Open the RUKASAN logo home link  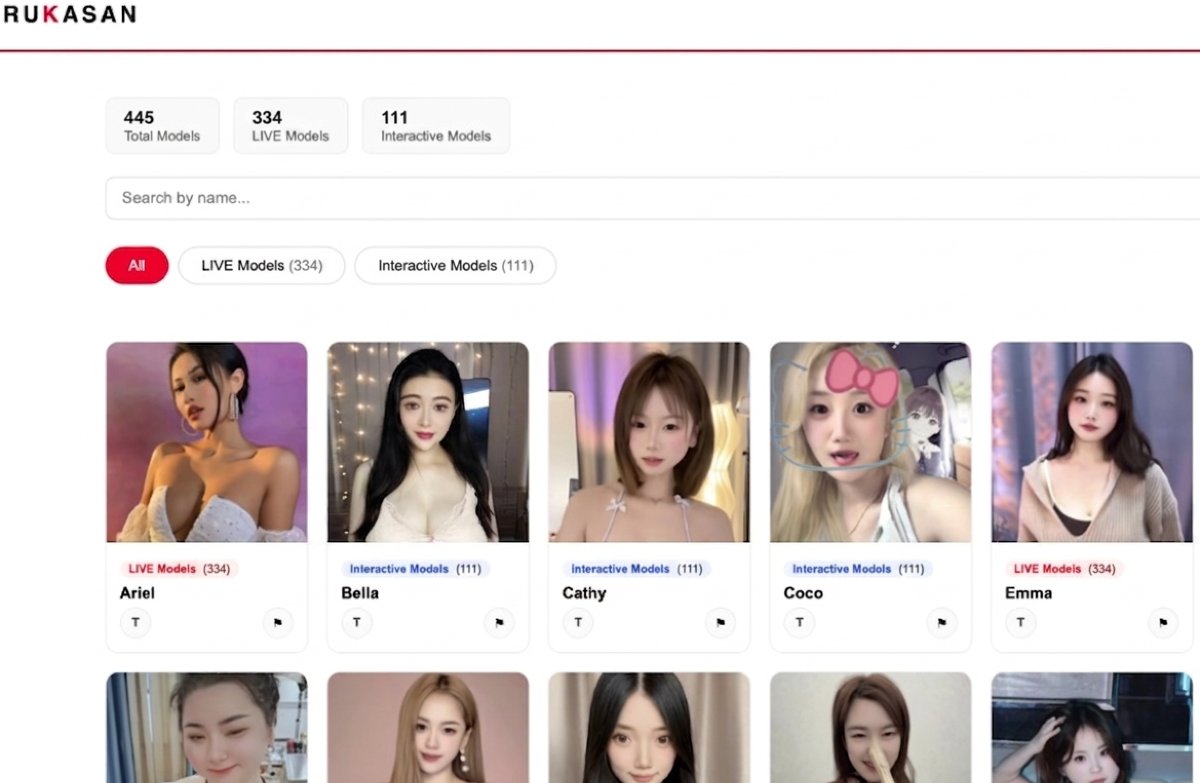tap(69, 14)
